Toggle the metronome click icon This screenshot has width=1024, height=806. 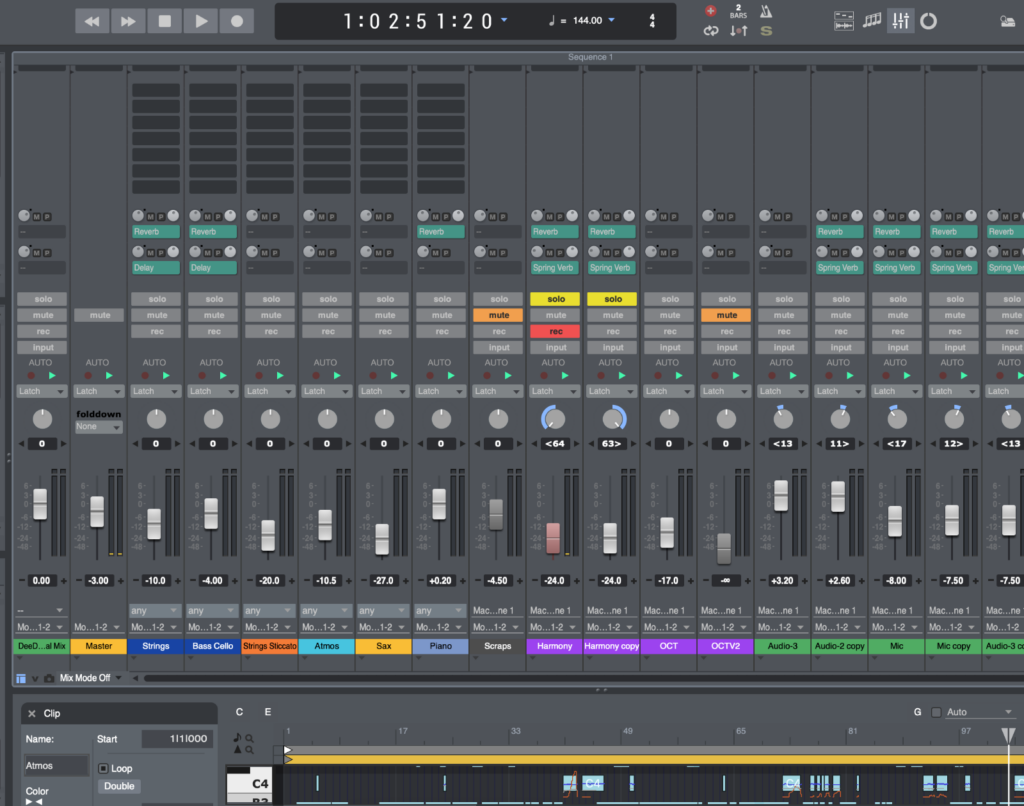(x=766, y=11)
